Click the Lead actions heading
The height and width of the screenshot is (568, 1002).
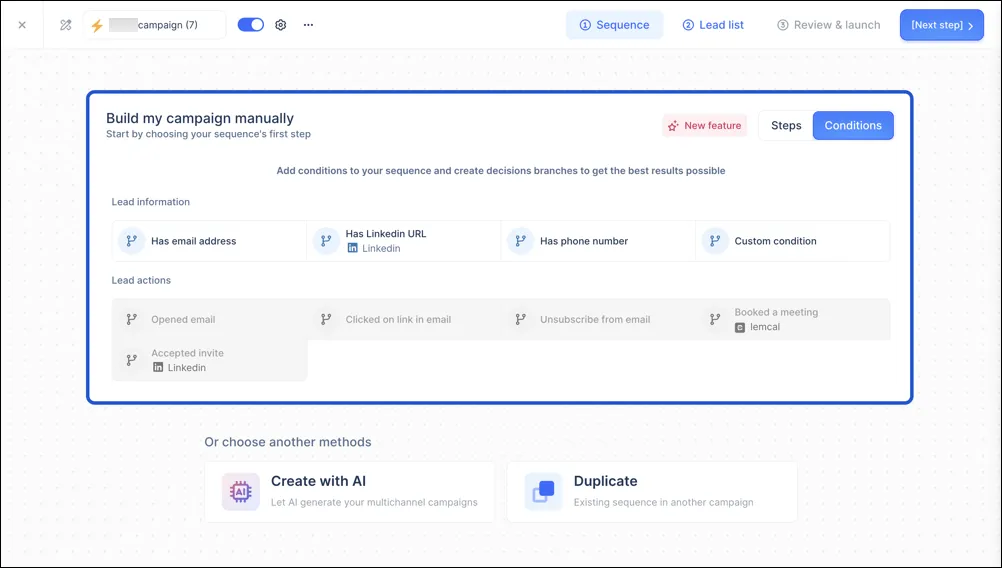click(141, 280)
